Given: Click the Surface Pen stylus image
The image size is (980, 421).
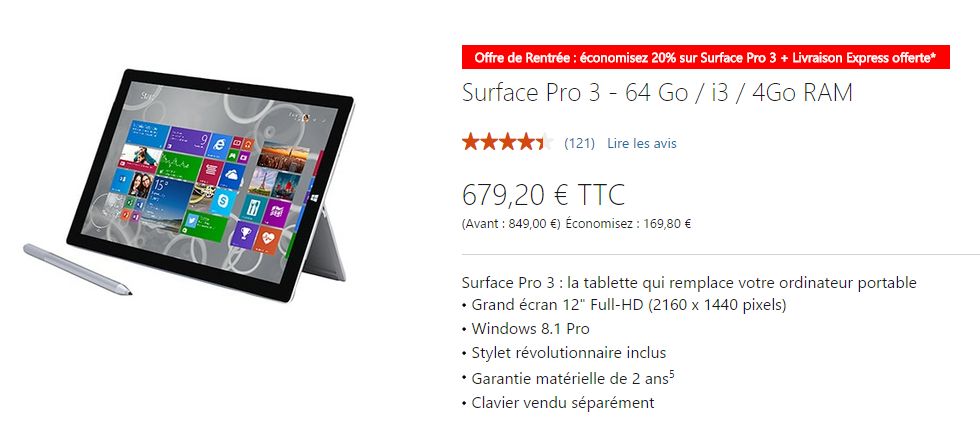Looking at the screenshot, I should [x=78, y=269].
